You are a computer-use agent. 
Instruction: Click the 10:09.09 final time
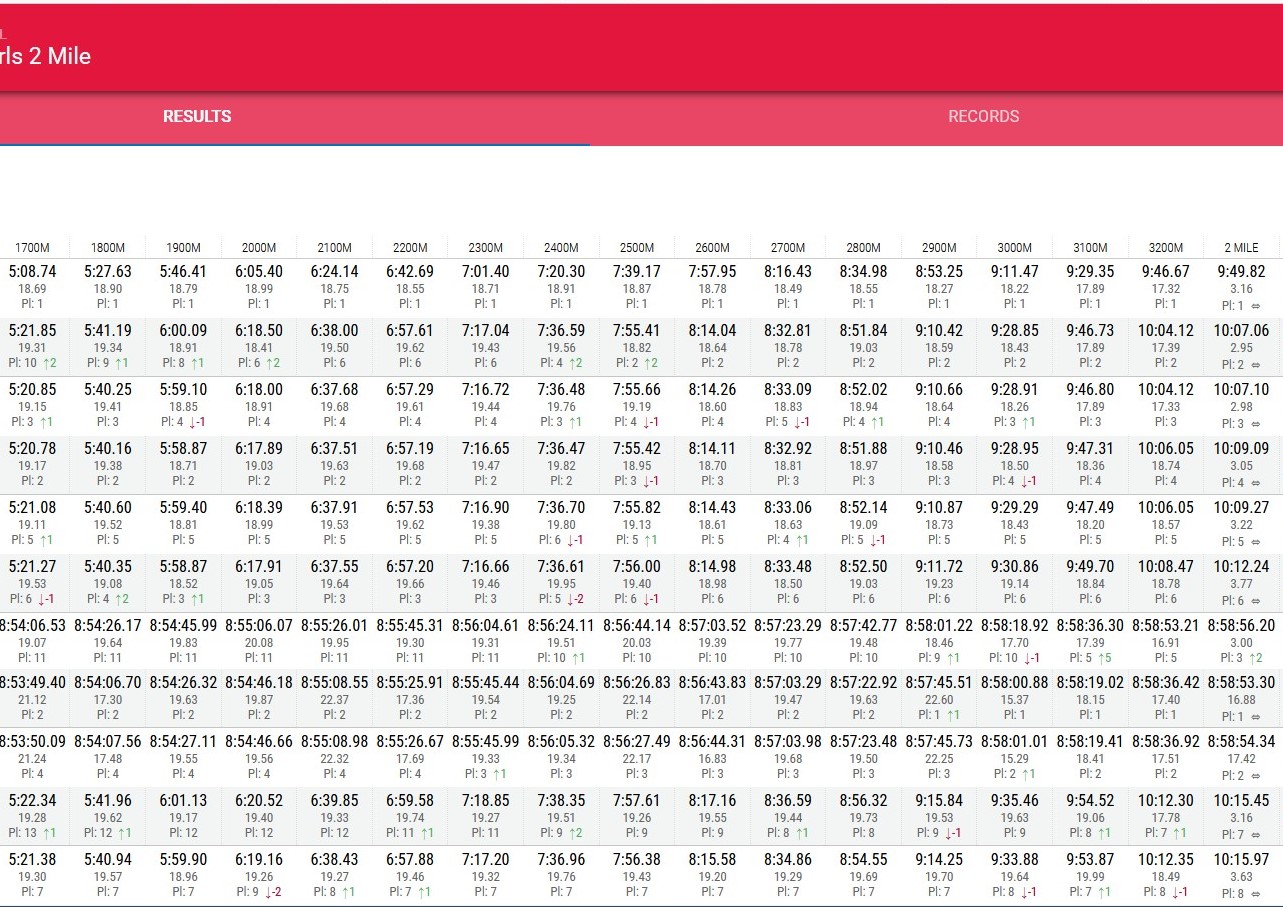(1242, 448)
